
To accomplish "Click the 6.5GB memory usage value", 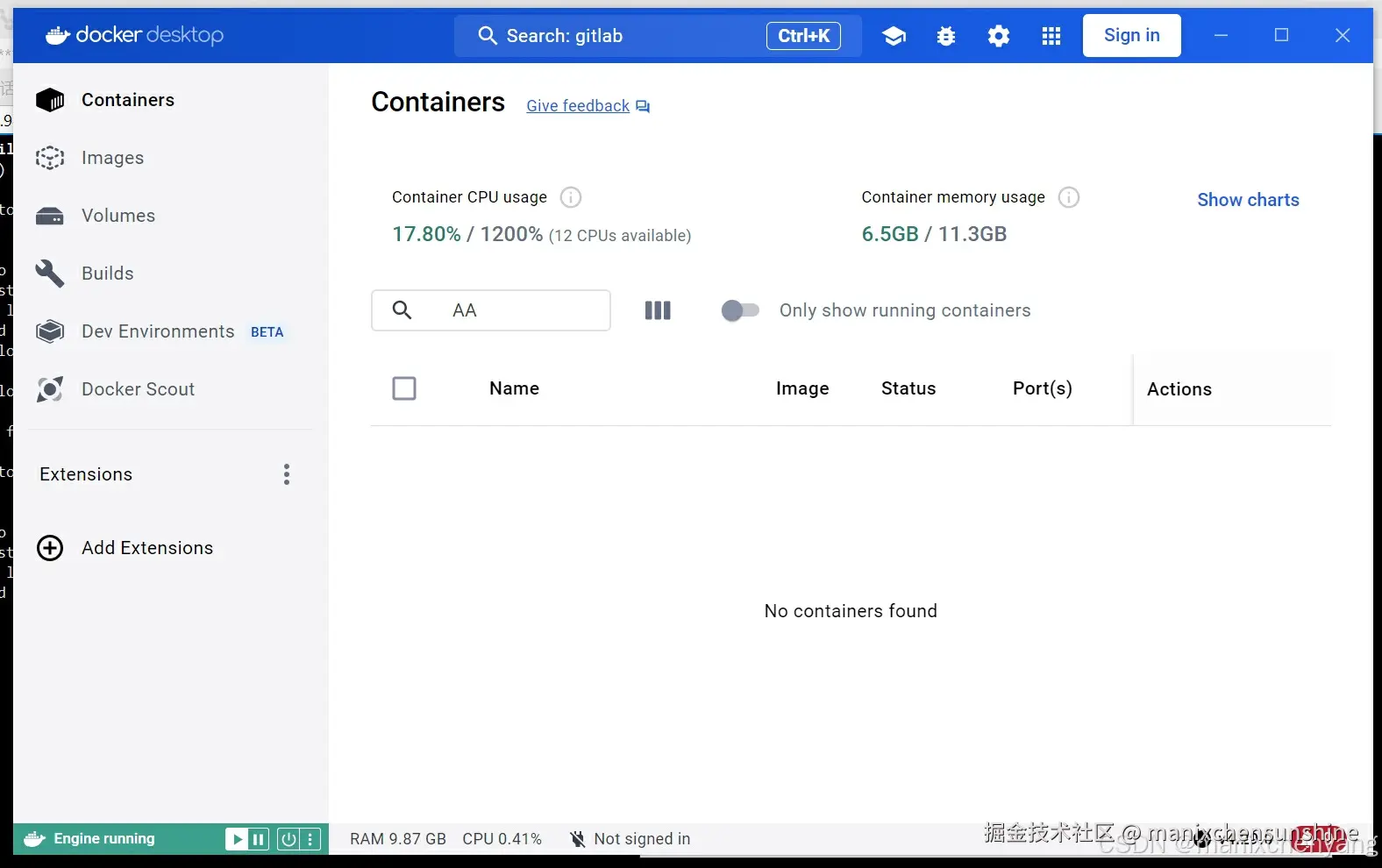I will 890,234.
